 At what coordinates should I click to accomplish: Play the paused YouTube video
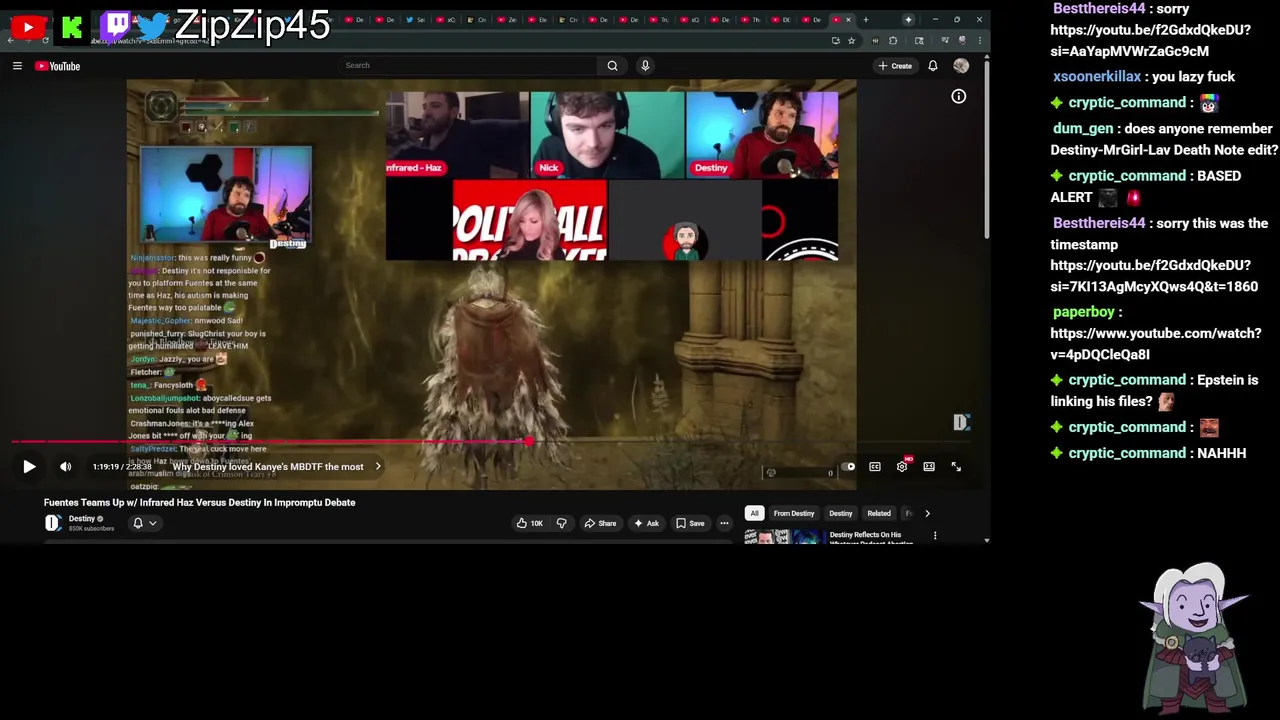point(29,466)
